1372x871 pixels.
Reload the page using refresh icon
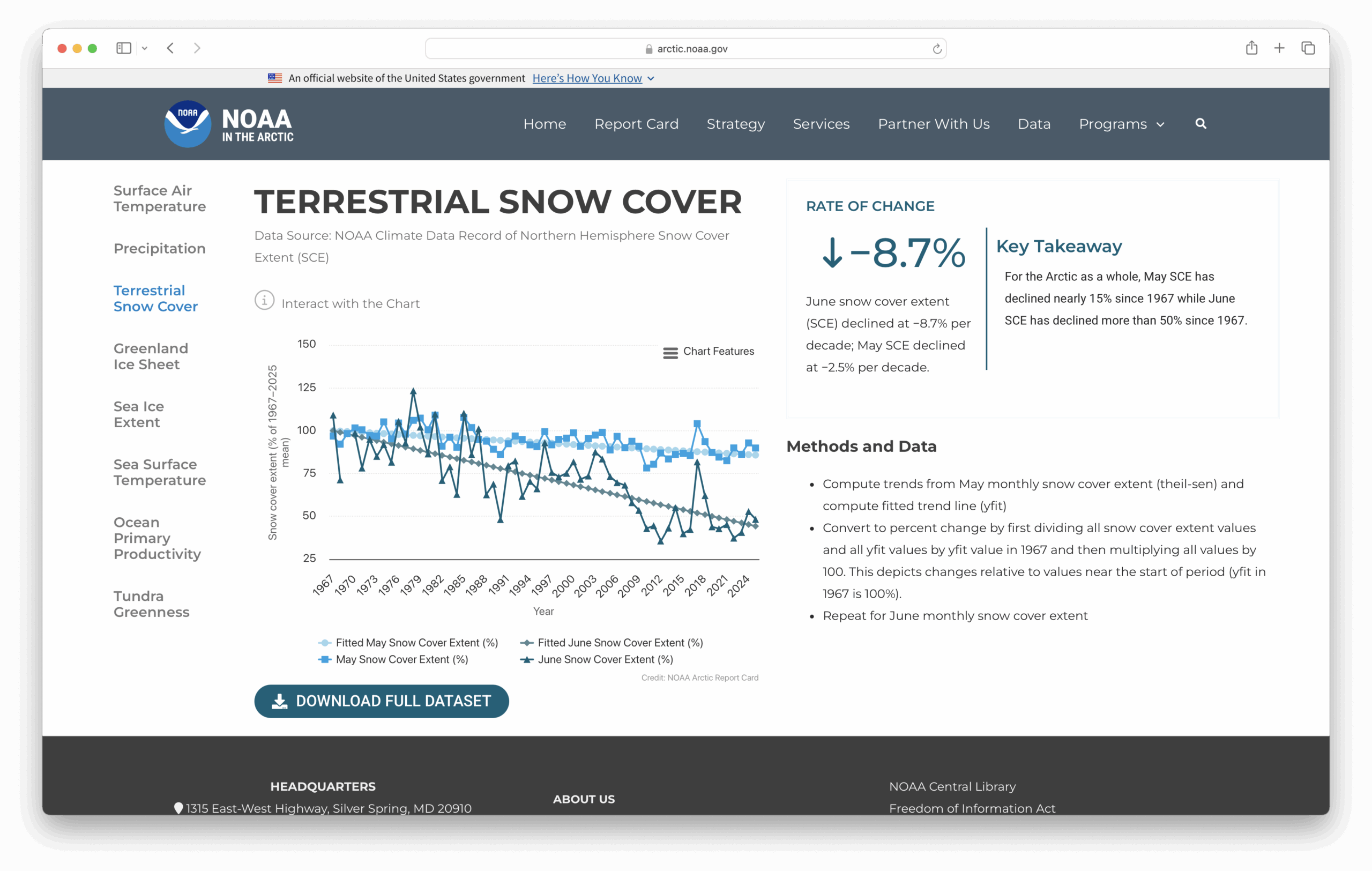tap(937, 49)
